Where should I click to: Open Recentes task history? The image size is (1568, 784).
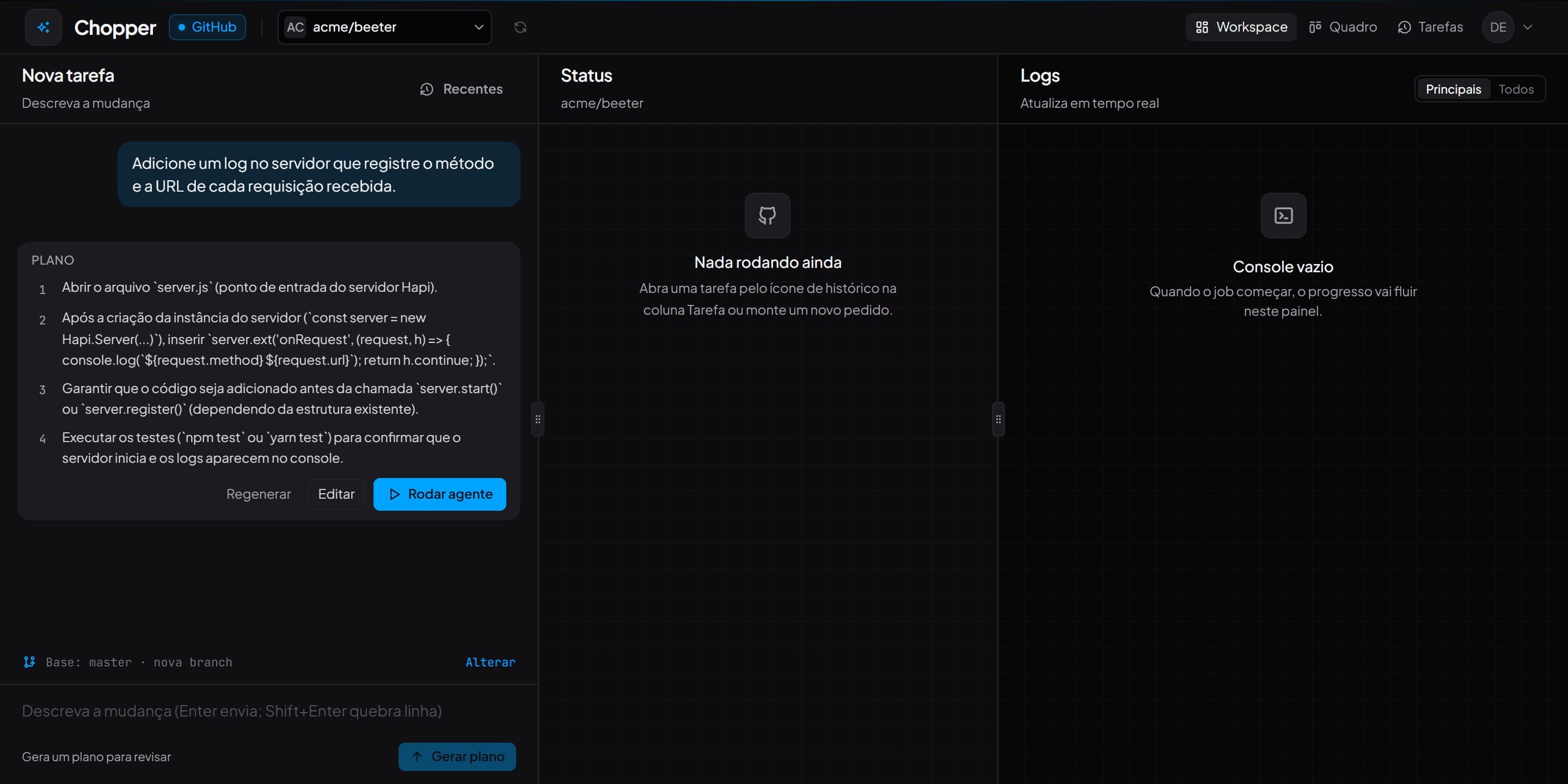pyautogui.click(x=461, y=89)
